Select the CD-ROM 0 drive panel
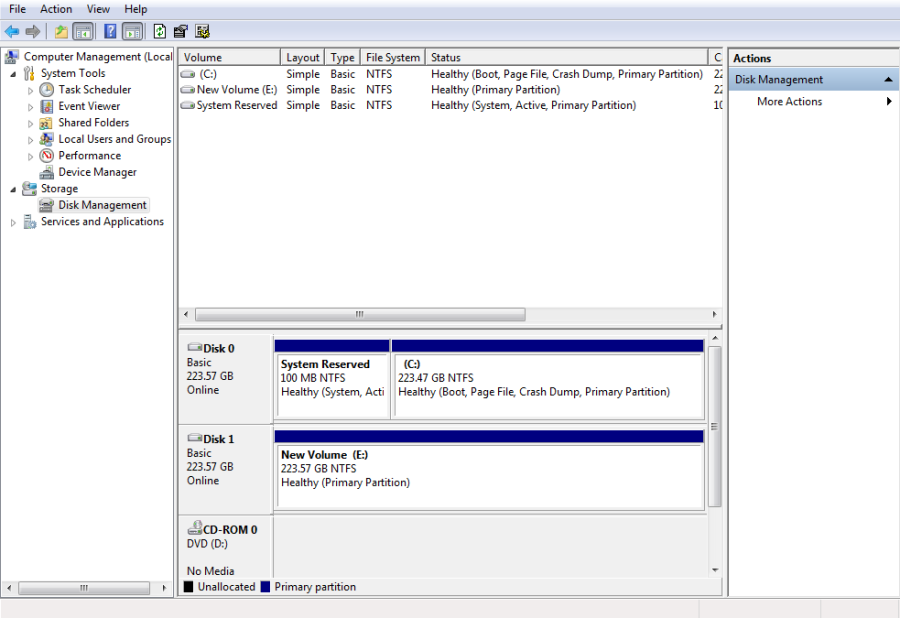 point(222,545)
